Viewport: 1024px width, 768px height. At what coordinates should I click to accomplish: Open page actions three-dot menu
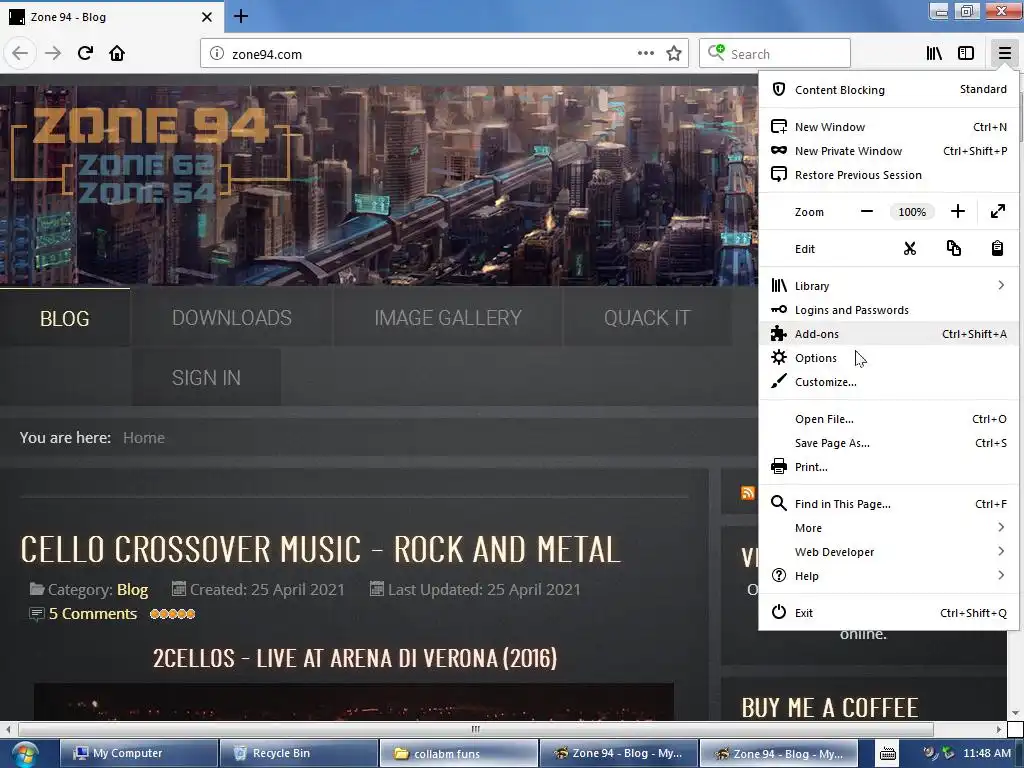click(645, 54)
